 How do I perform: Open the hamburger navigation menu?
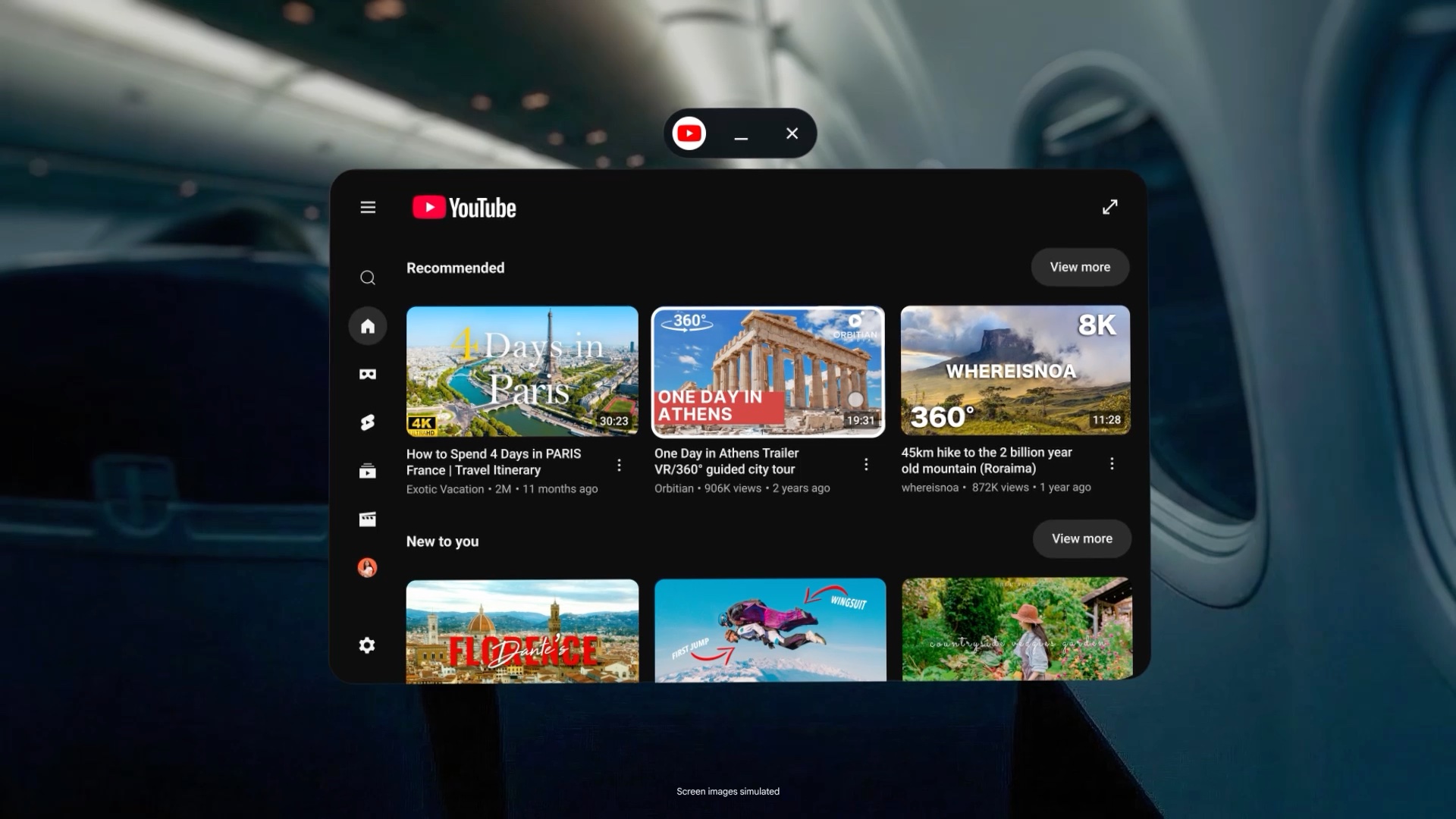pyautogui.click(x=368, y=207)
